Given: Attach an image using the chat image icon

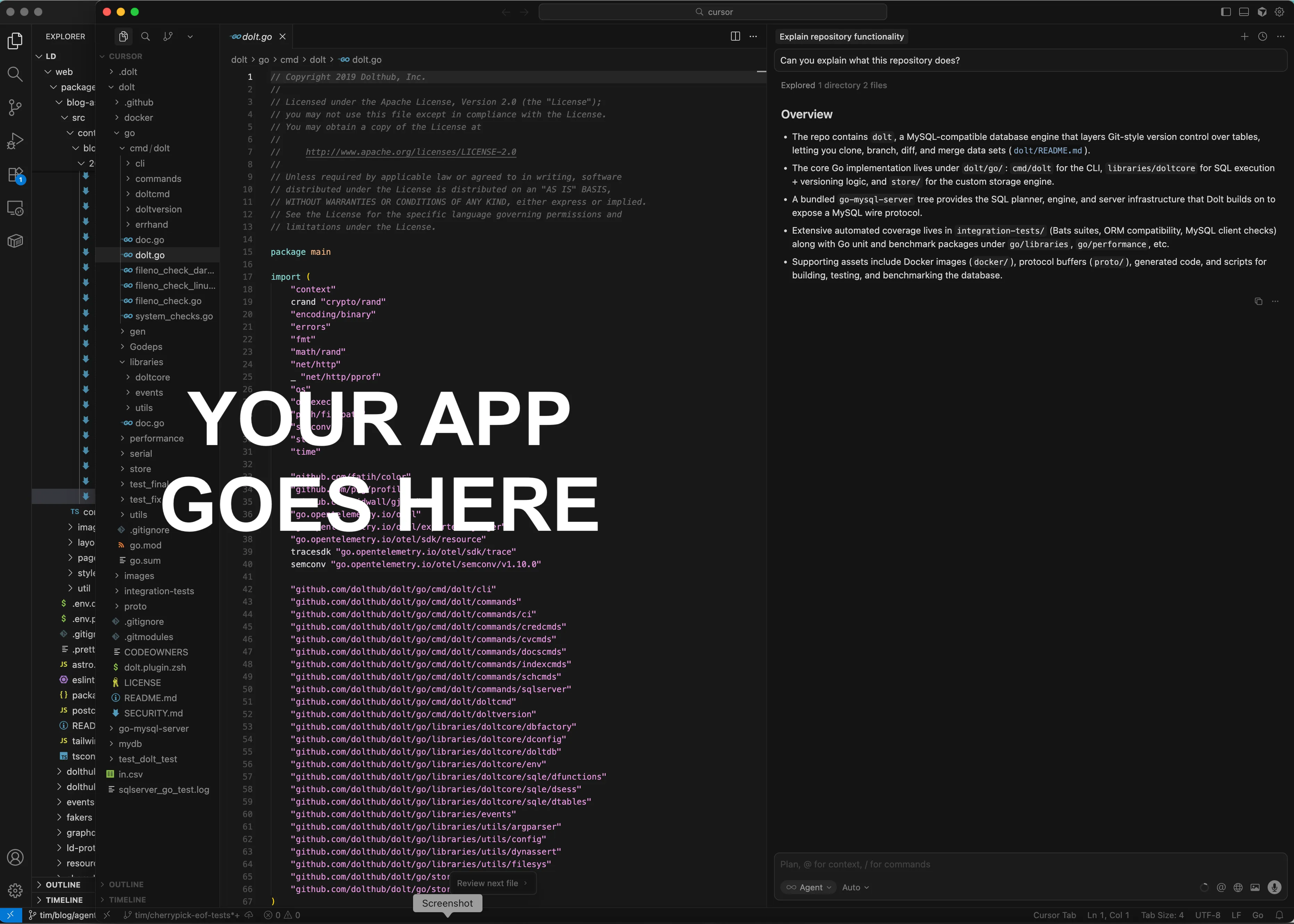Looking at the screenshot, I should click(1255, 887).
